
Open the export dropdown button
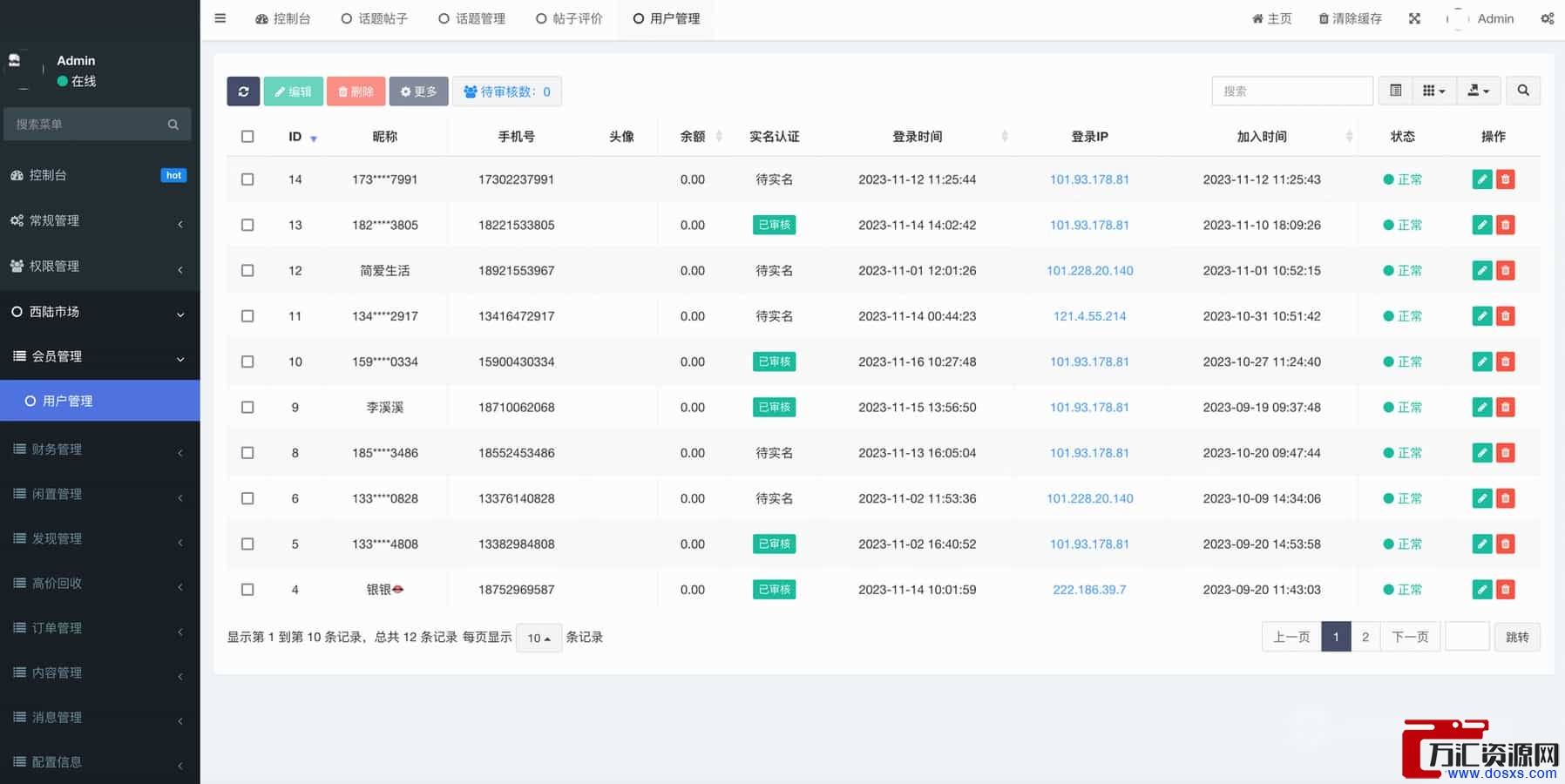click(x=1479, y=91)
